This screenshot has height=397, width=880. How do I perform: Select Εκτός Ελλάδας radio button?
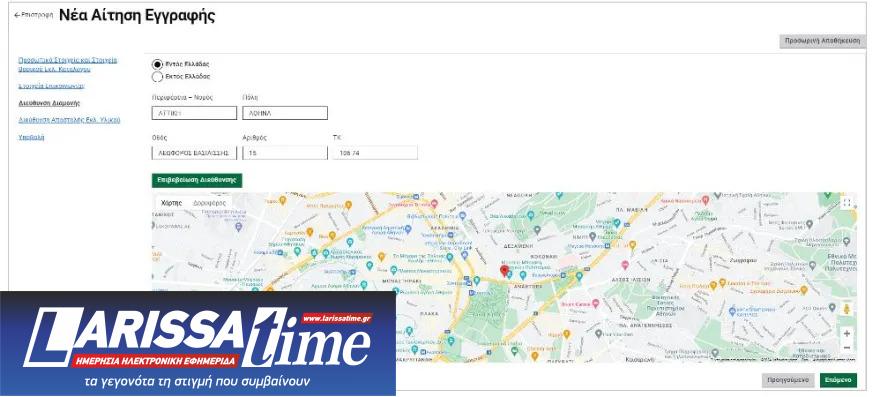pos(157,76)
